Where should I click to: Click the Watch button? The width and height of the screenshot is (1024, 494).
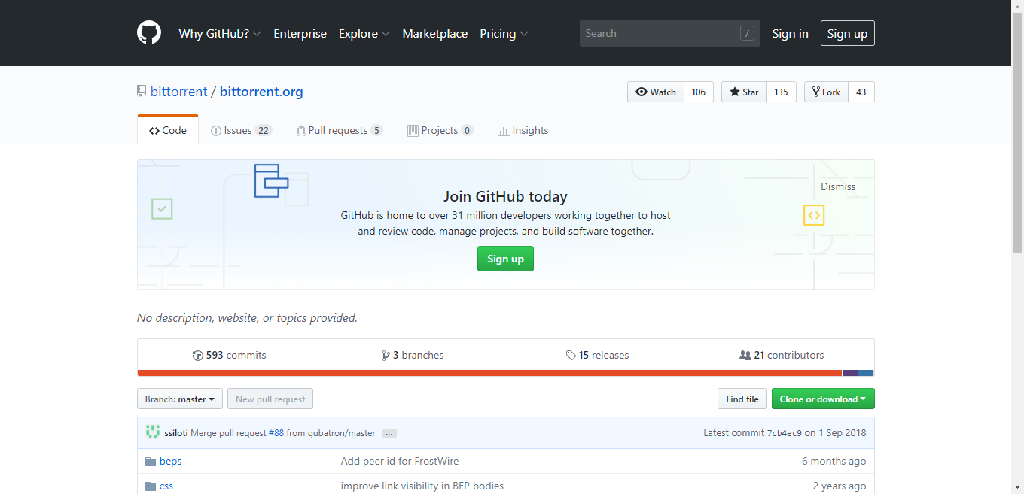[656, 92]
